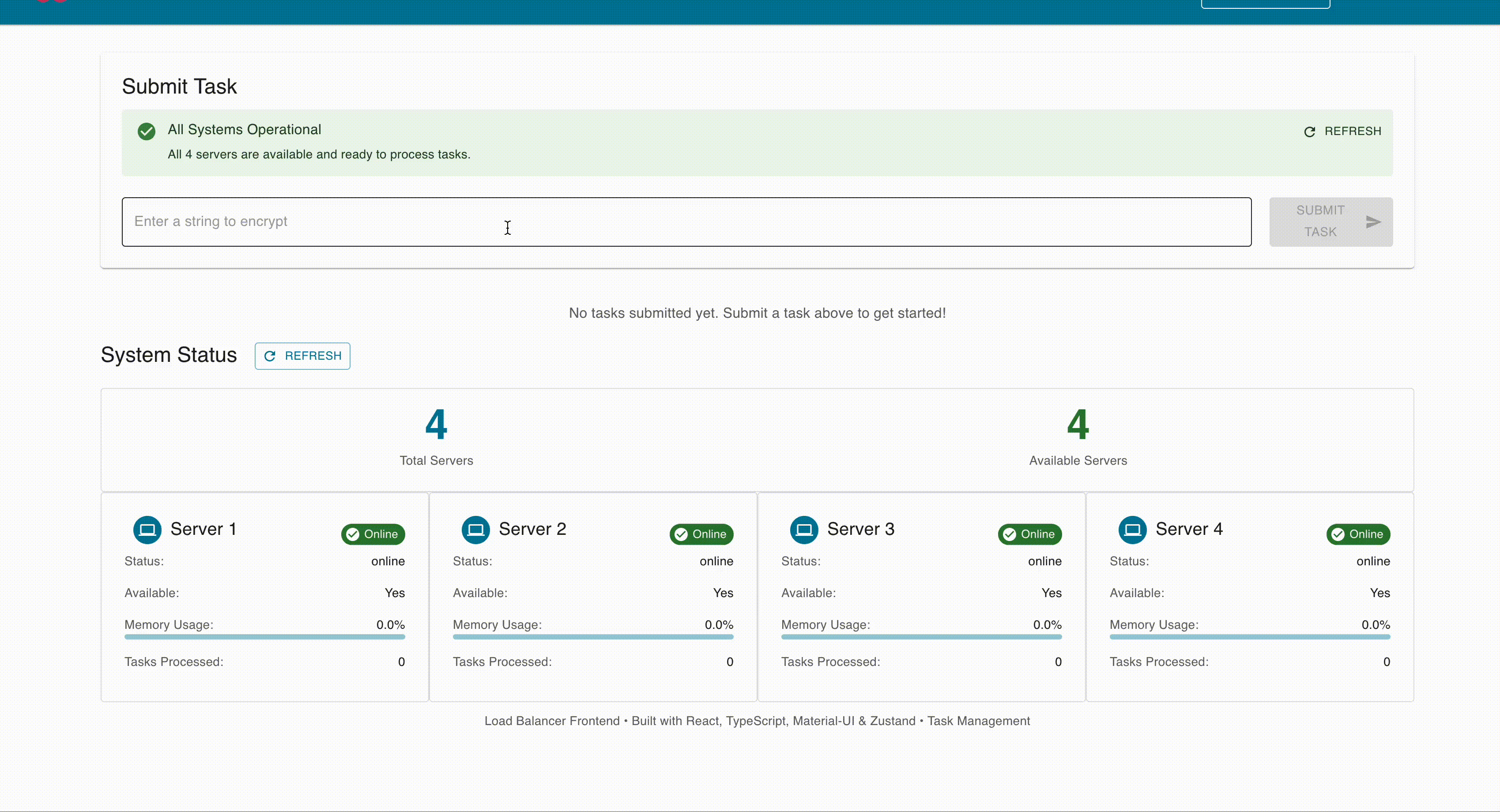
Task: Click the Available Servers count of 4
Action: click(1078, 425)
